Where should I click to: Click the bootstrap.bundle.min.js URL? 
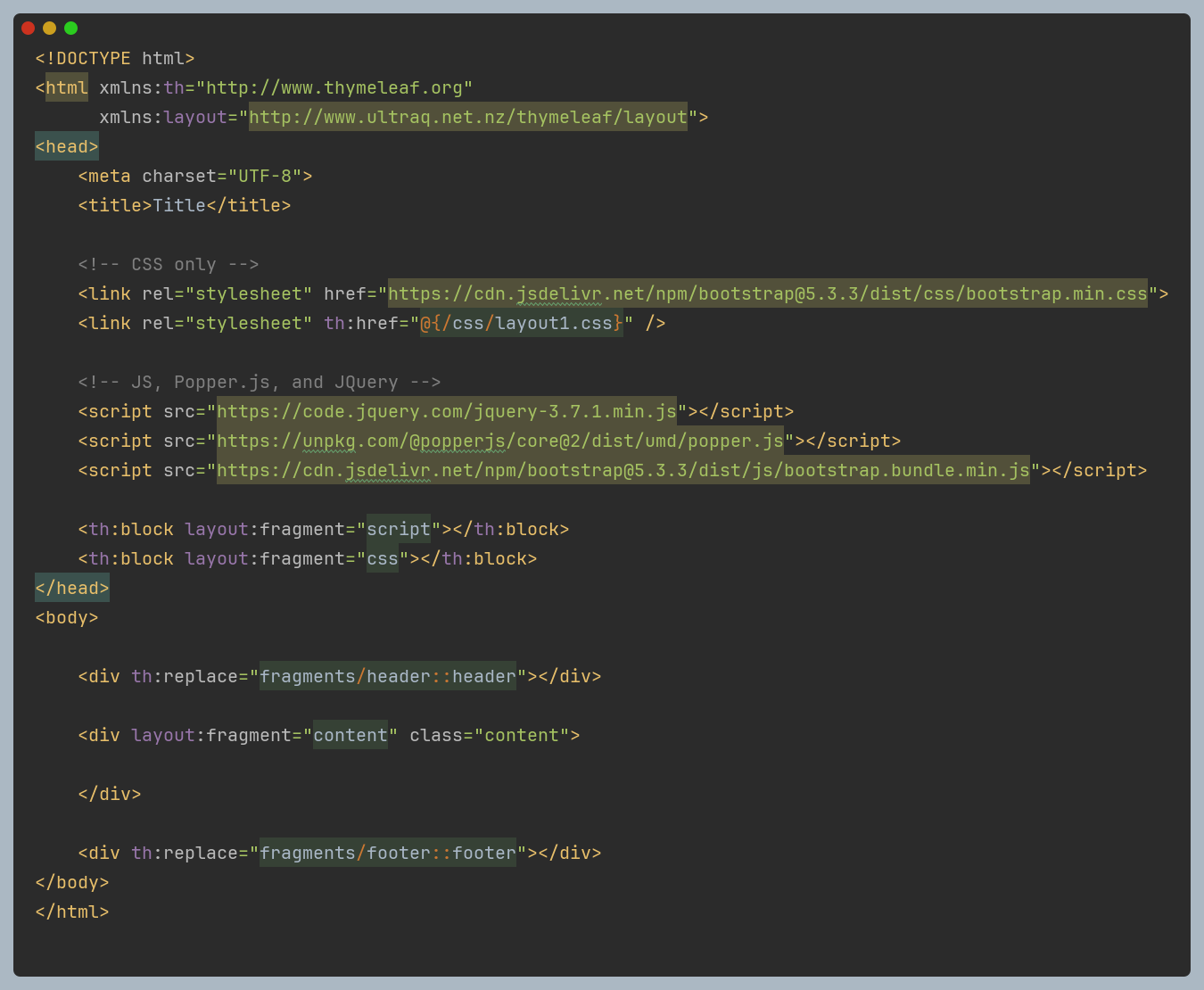(x=623, y=470)
